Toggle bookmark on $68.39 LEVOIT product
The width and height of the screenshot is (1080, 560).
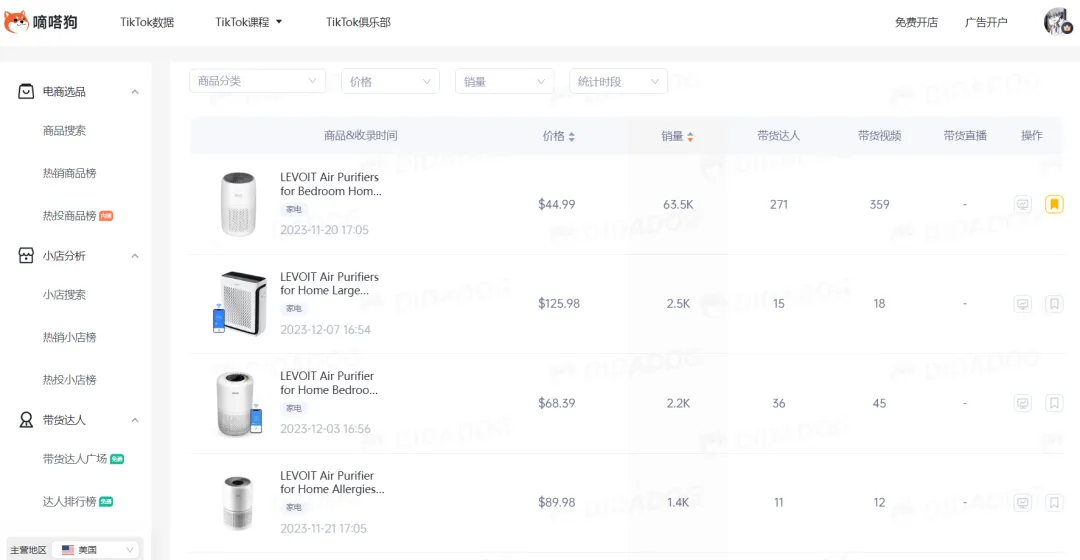[1054, 403]
